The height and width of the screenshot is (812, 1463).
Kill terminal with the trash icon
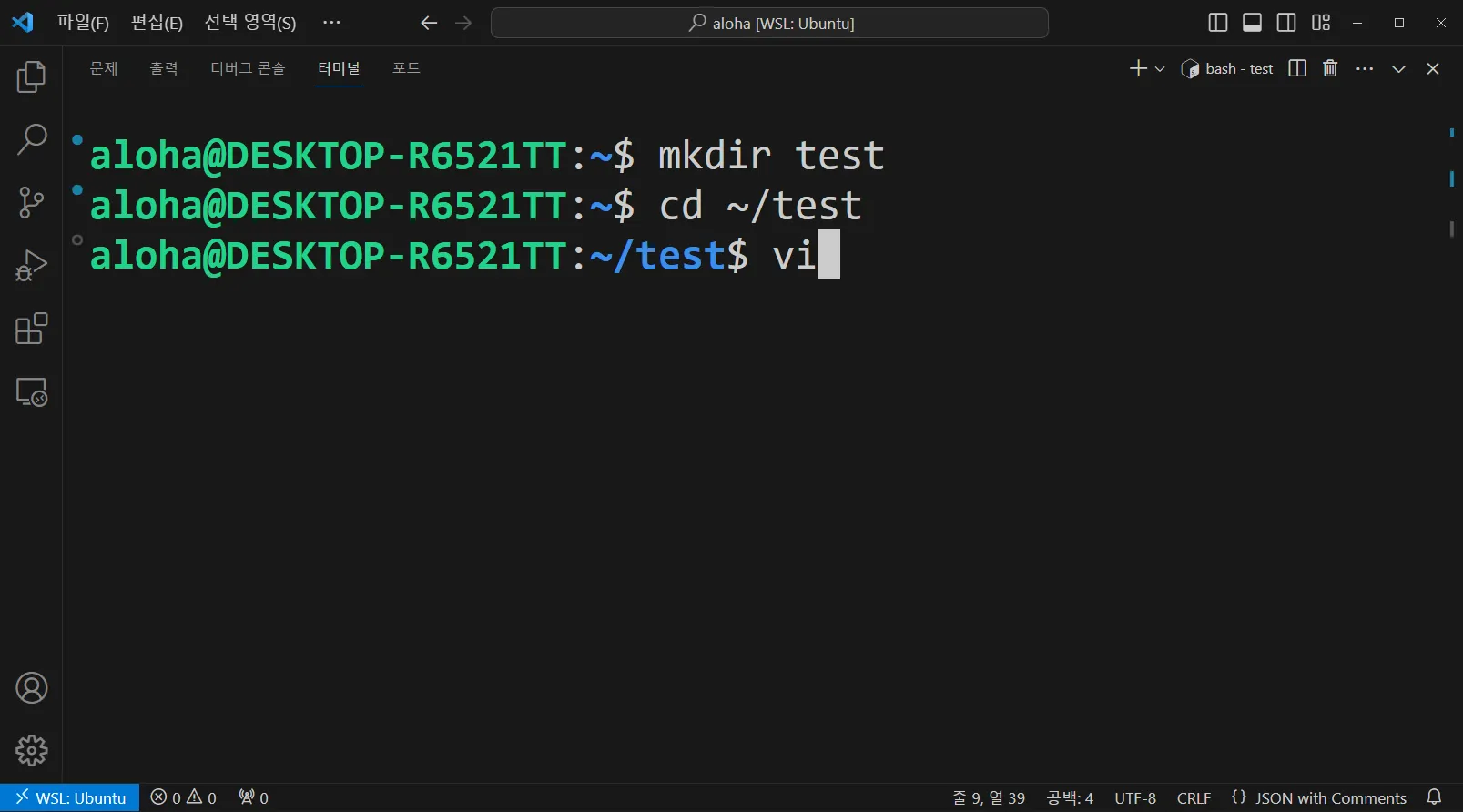(1330, 68)
